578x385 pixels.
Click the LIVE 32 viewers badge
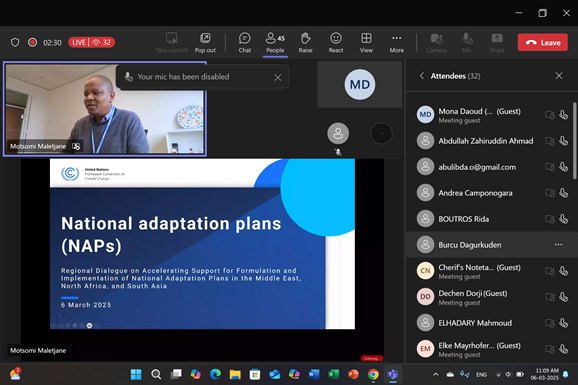[x=91, y=42]
